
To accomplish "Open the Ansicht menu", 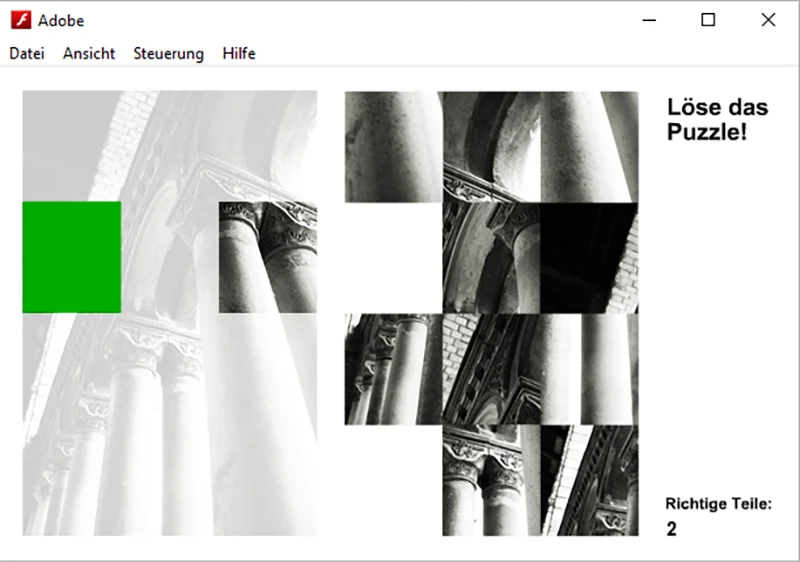I will point(89,54).
